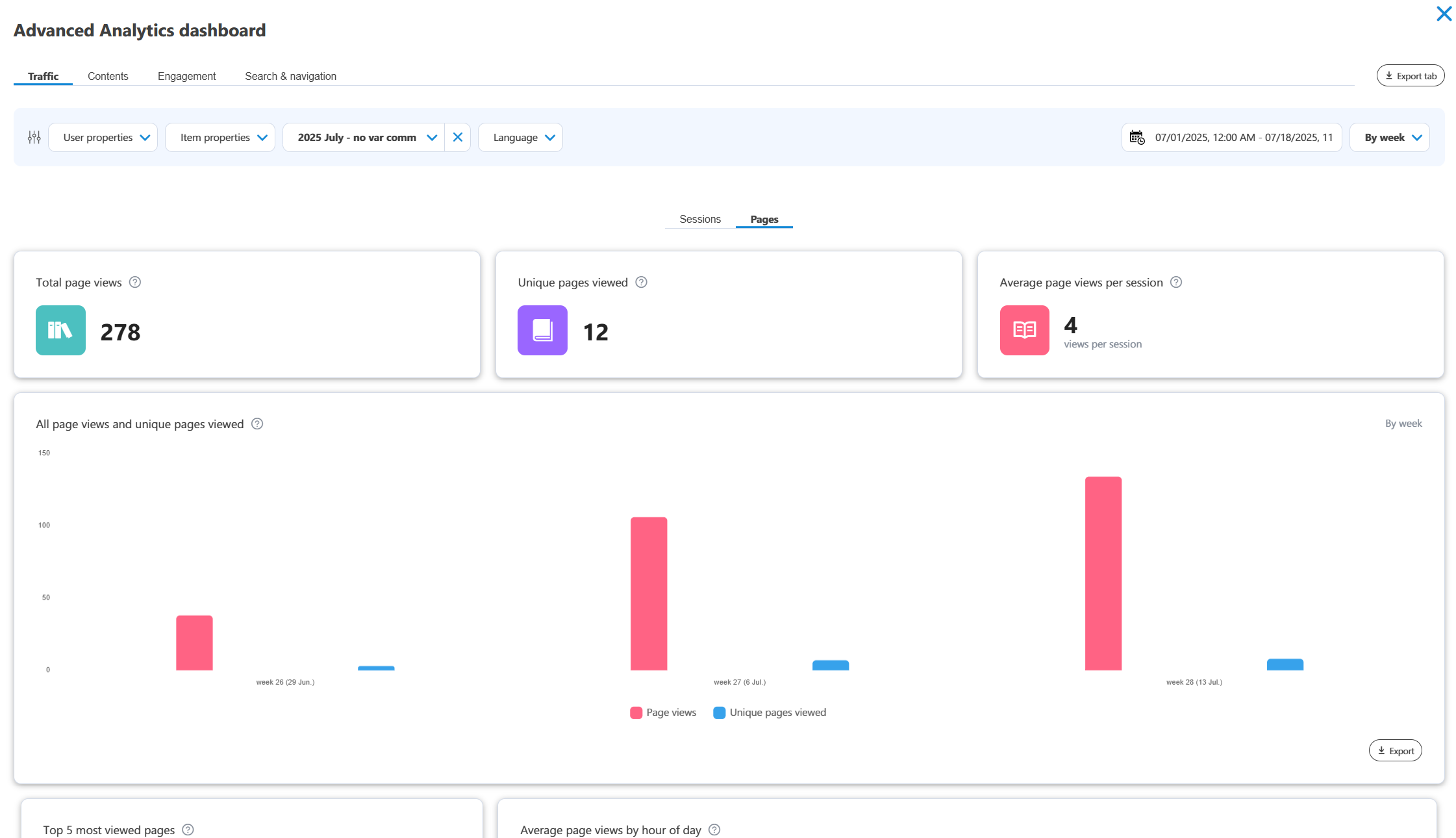Screen dimensions: 1456x838
Task: Click the Export tab button
Action: coord(1410,75)
